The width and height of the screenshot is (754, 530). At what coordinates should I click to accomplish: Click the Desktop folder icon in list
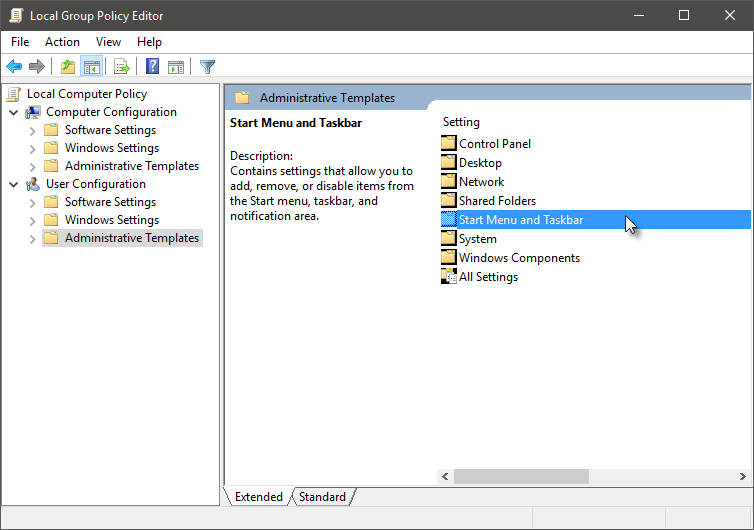tap(449, 163)
